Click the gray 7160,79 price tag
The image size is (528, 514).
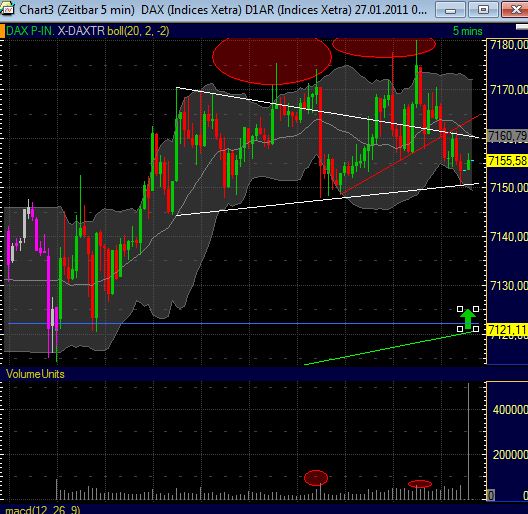point(507,136)
